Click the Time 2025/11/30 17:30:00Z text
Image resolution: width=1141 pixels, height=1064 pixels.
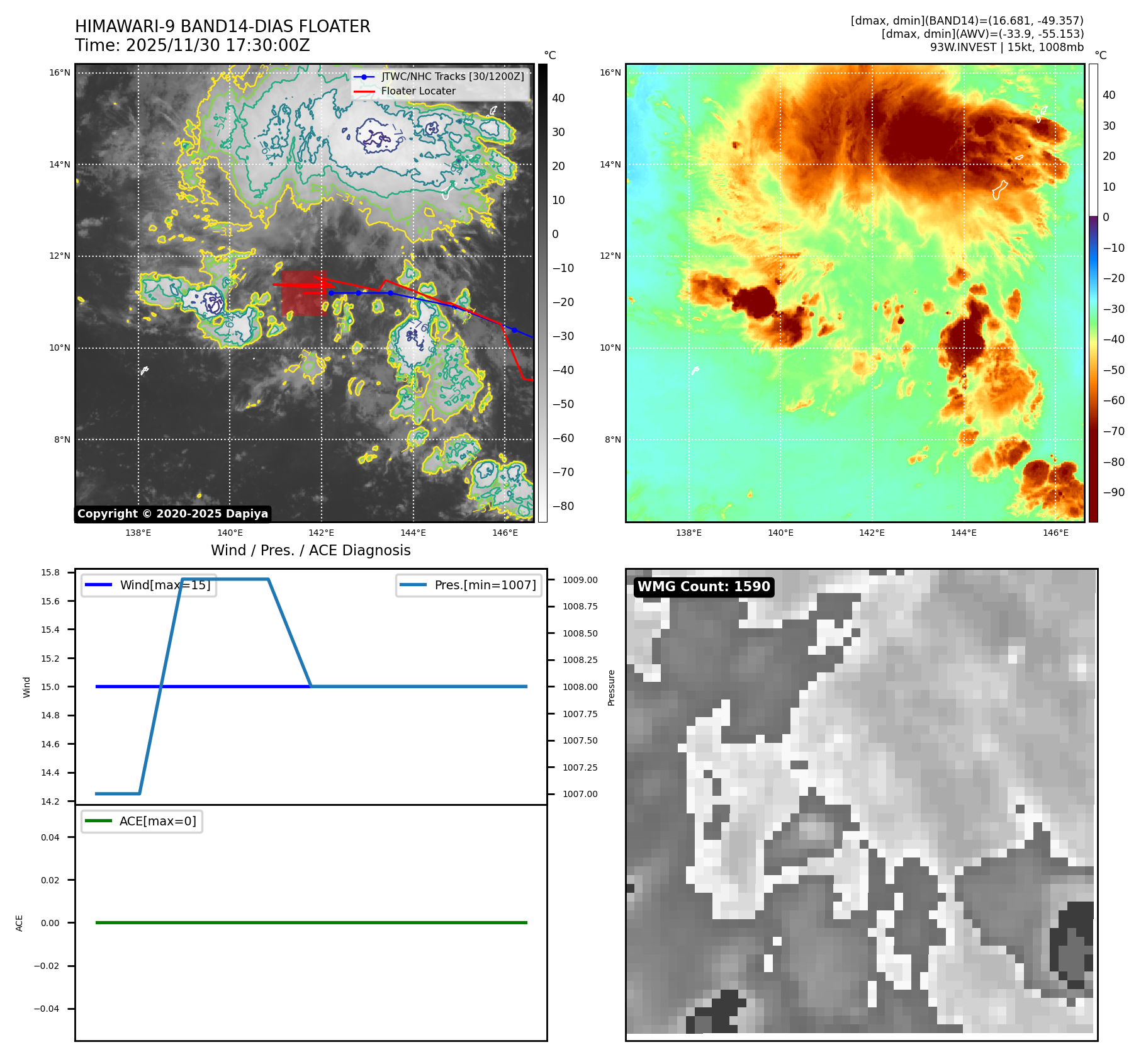tap(192, 45)
